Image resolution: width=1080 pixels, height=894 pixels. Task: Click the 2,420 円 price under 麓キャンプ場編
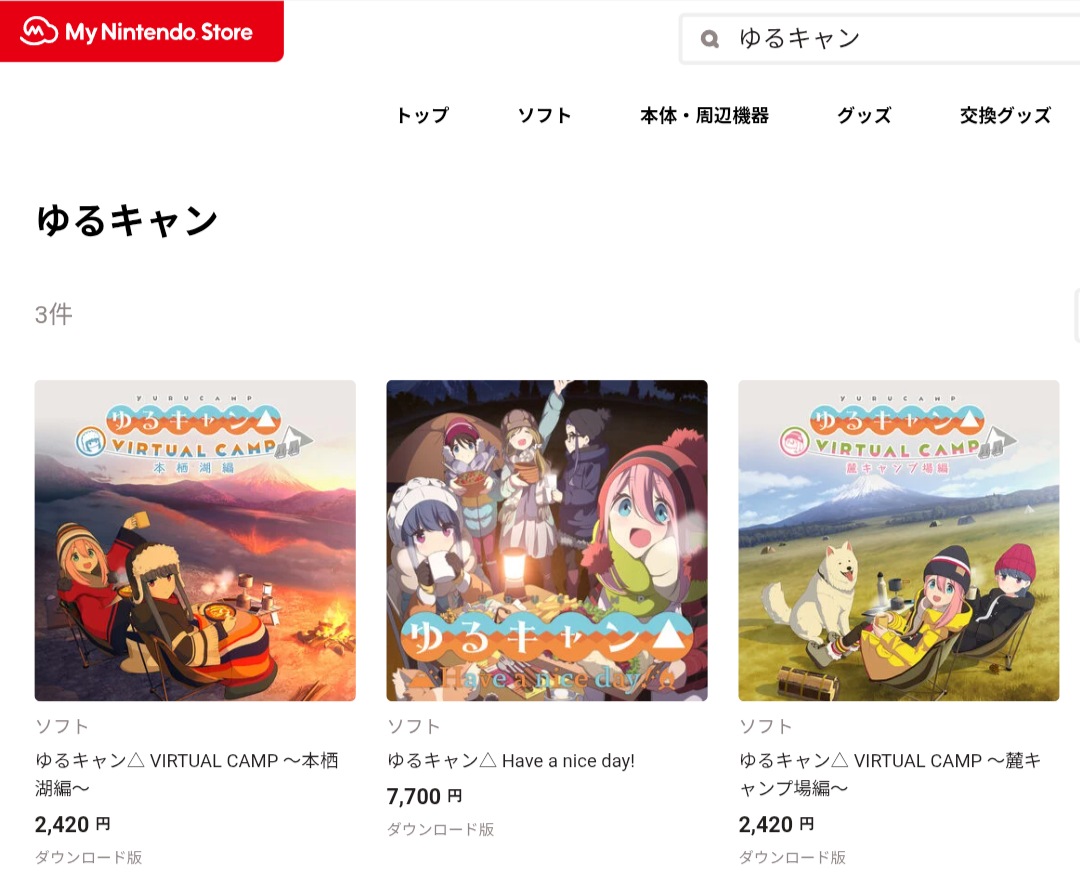(776, 824)
